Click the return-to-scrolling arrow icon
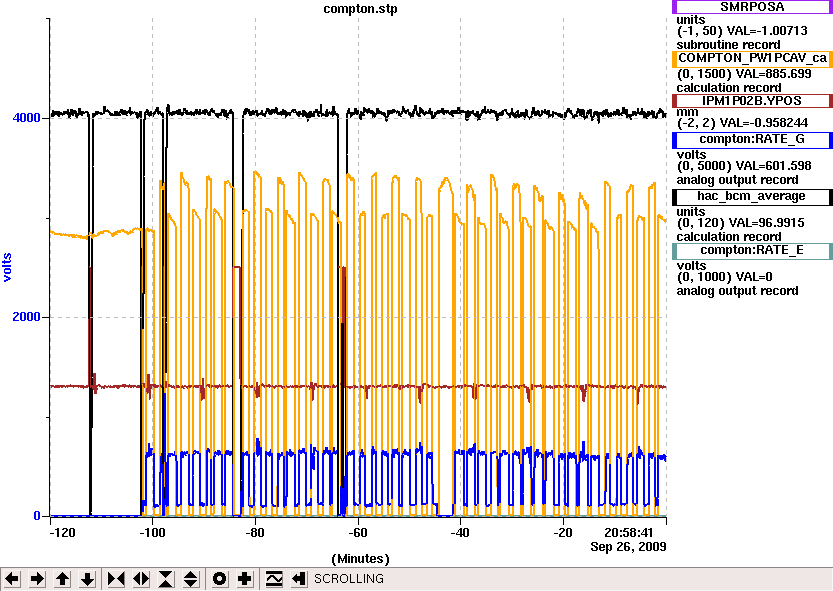This screenshot has width=833, height=591. pos(299,579)
